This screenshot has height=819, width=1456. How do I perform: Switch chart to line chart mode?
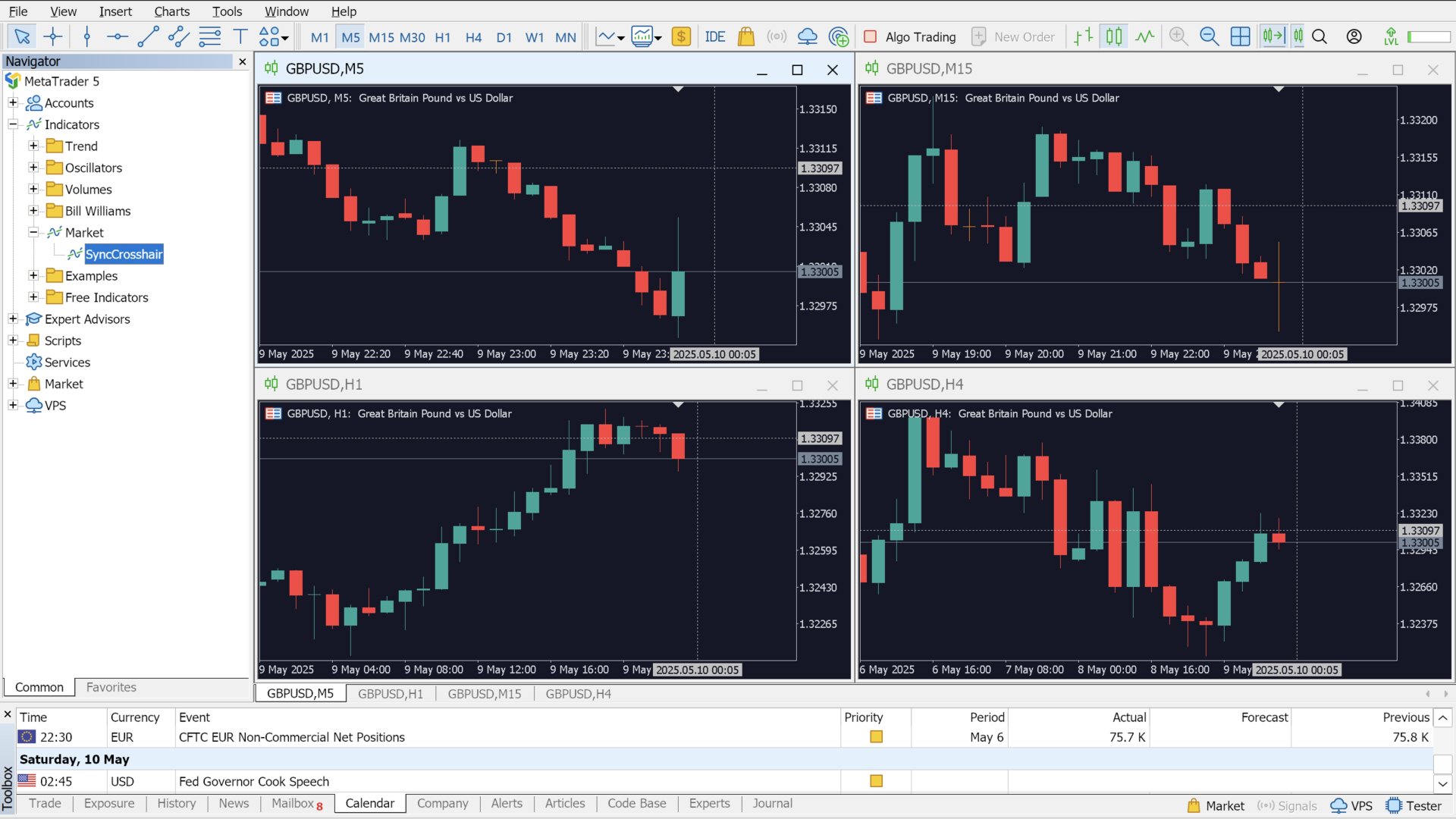click(1145, 36)
